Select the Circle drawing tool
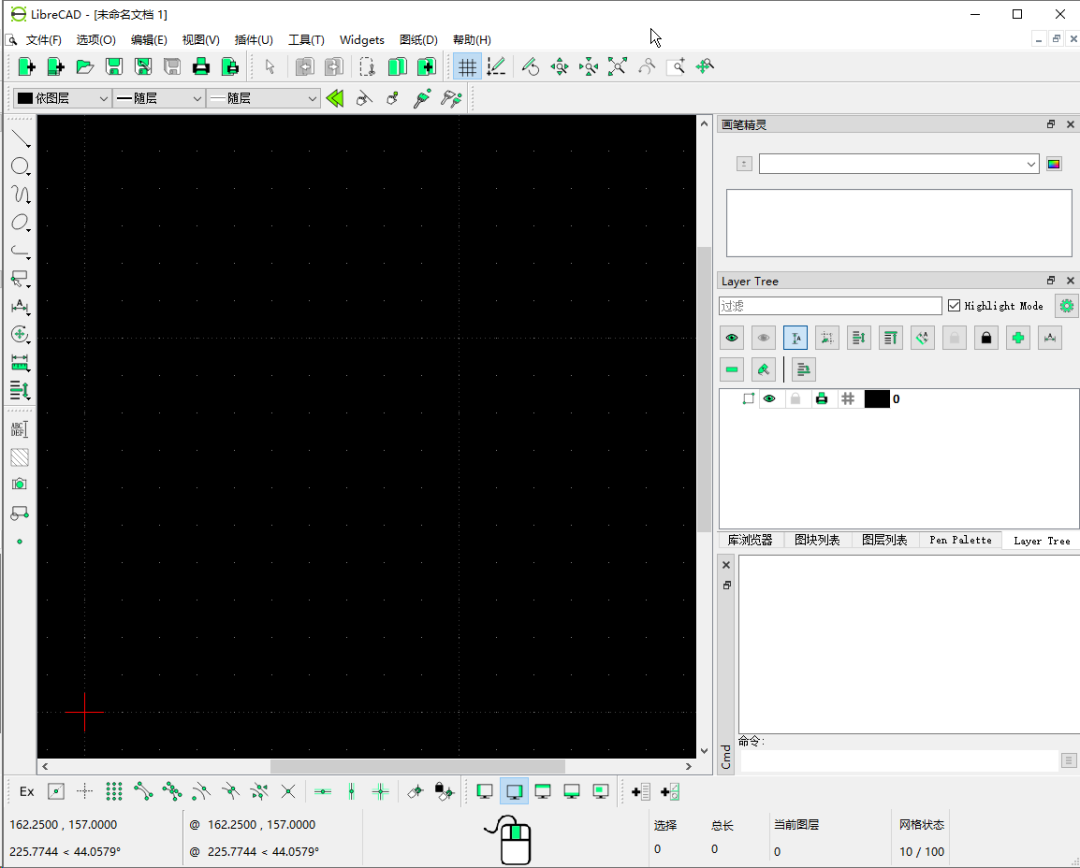Viewport: 1080px width, 868px height. (x=19, y=166)
